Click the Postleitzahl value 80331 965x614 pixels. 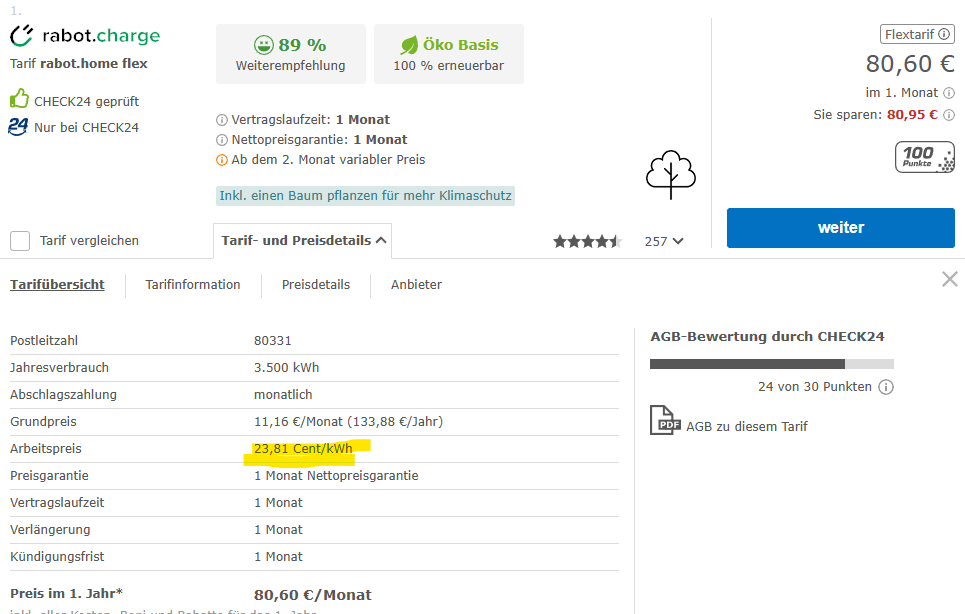273,341
